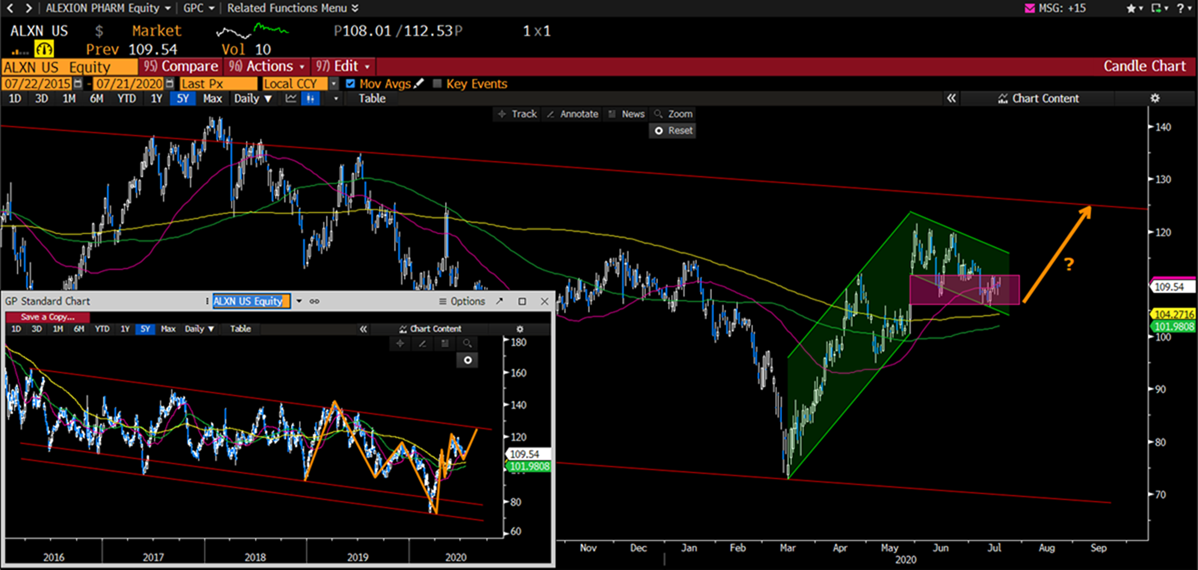The width and height of the screenshot is (1198, 570).
Task: Click the yellow gauge indicator icon
Action: coord(42,50)
